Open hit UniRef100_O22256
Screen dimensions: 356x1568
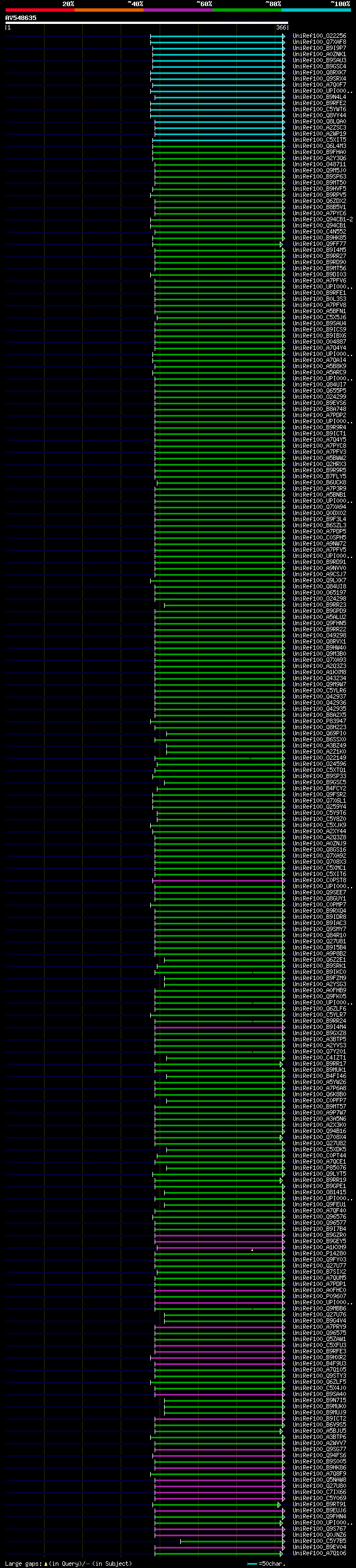click(x=319, y=36)
